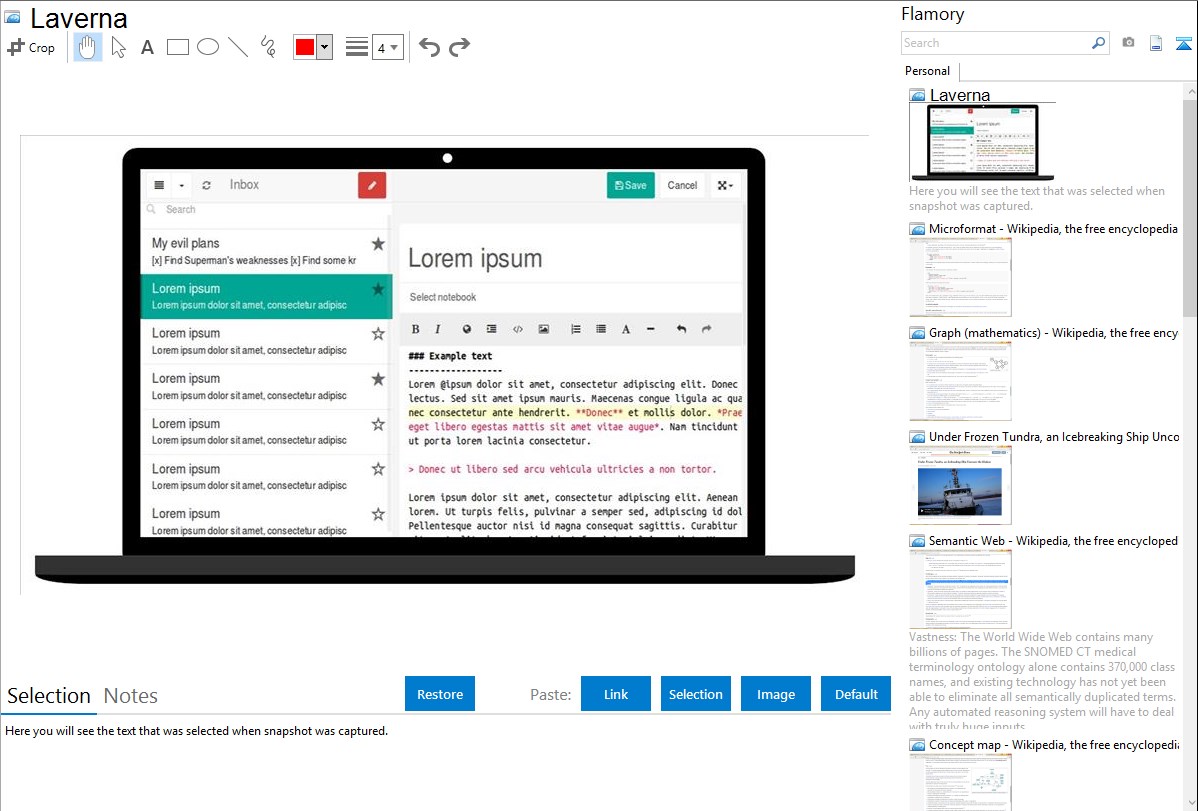Viewport: 1198px width, 811px height.
Task: Switch to the Personal tab
Action: [x=928, y=71]
